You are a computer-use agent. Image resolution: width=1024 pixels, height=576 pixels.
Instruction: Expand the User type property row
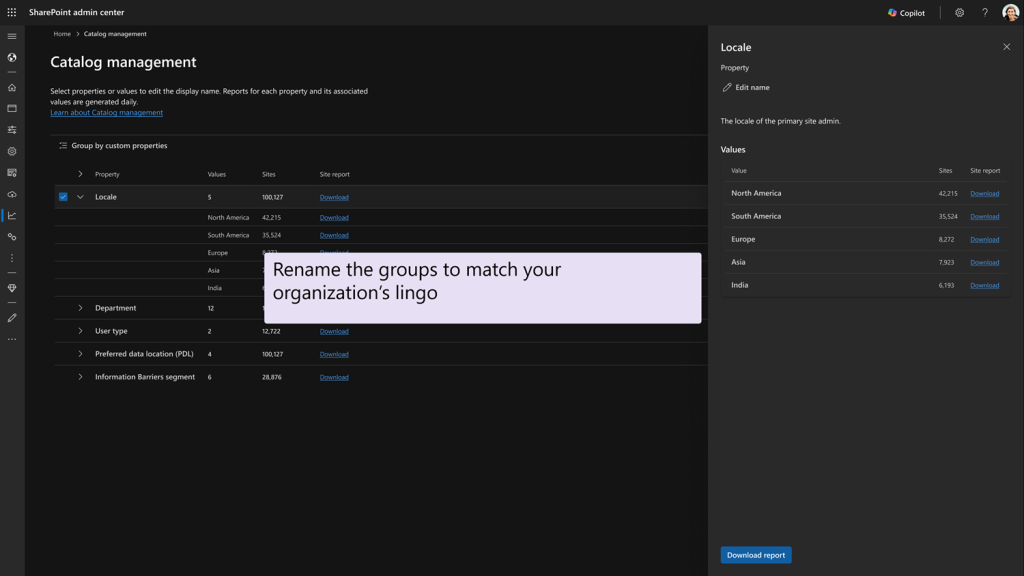(x=80, y=331)
